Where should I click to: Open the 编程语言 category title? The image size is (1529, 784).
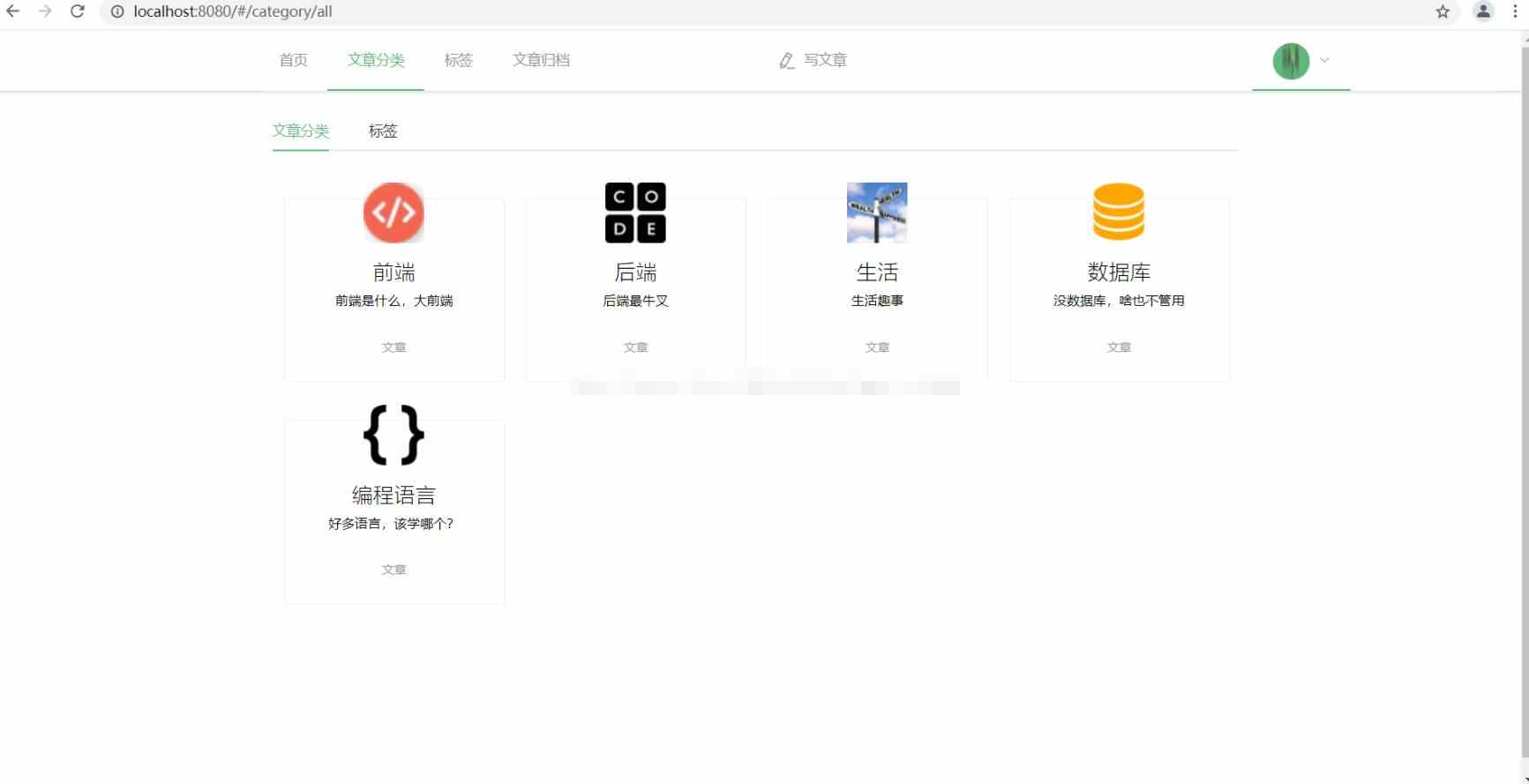coord(393,495)
